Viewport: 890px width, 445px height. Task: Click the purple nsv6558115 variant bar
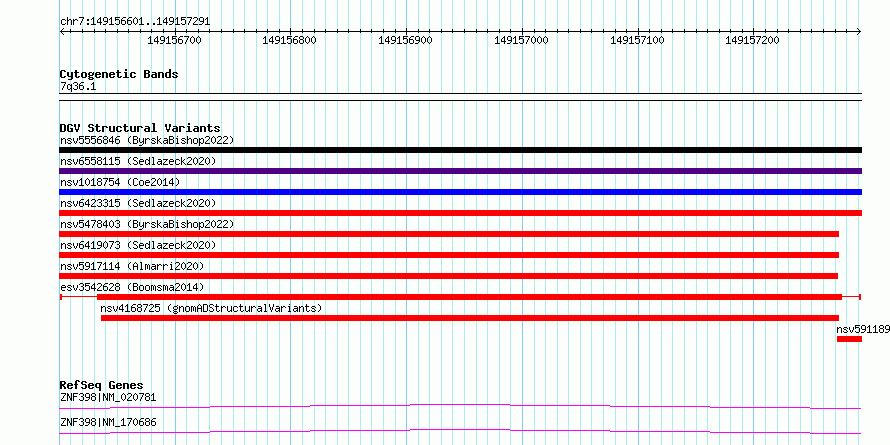[460, 171]
